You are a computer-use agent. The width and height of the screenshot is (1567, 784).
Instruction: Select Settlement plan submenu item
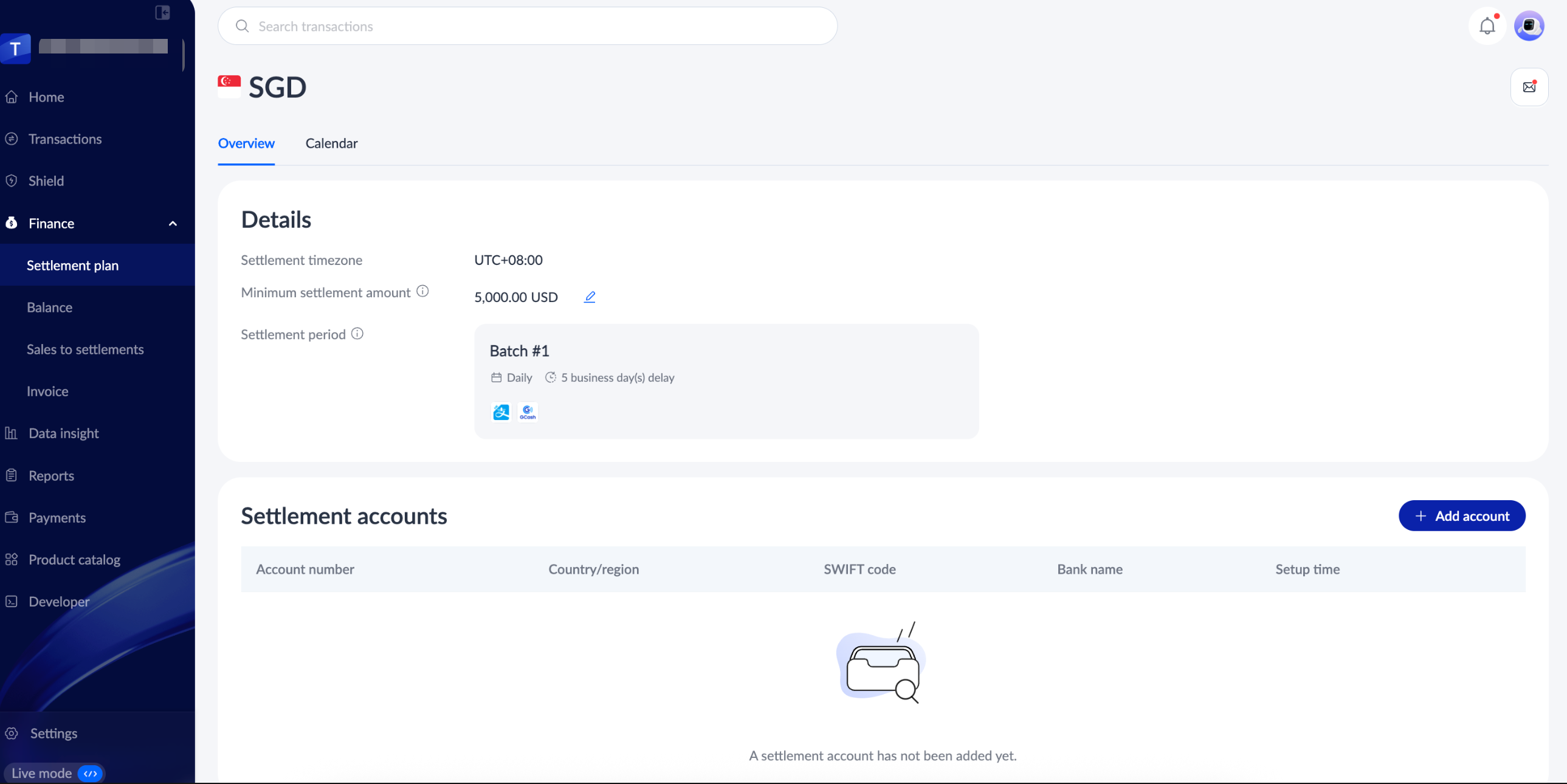point(97,265)
